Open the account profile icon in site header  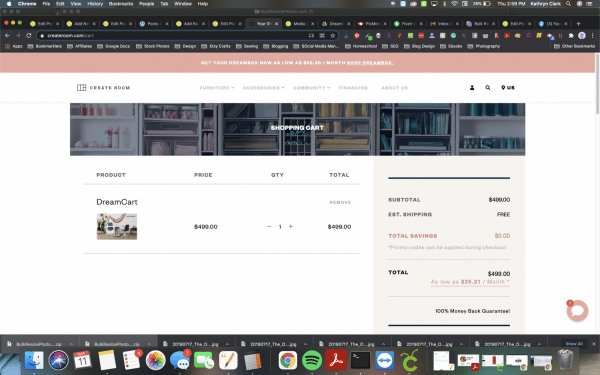pos(472,88)
